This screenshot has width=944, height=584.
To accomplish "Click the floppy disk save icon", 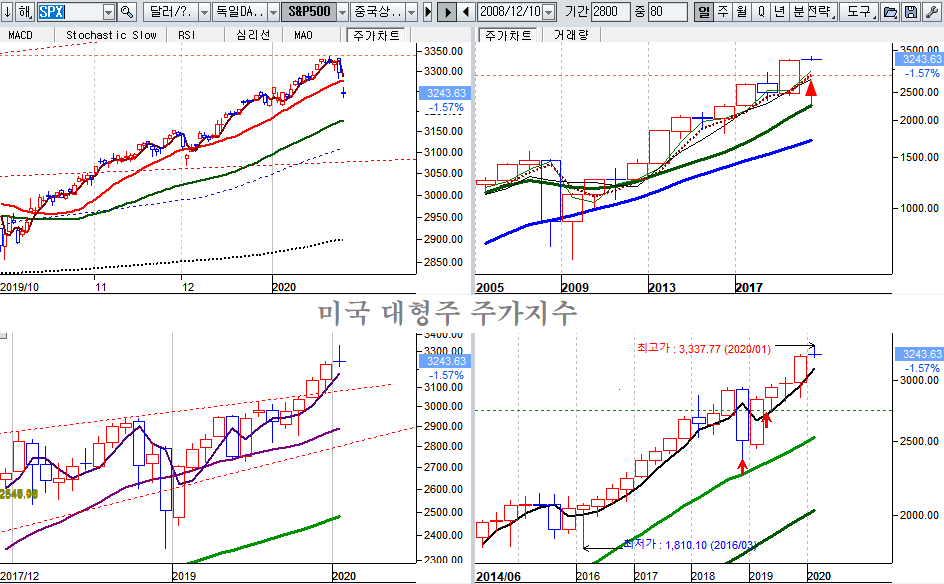I will click(910, 12).
